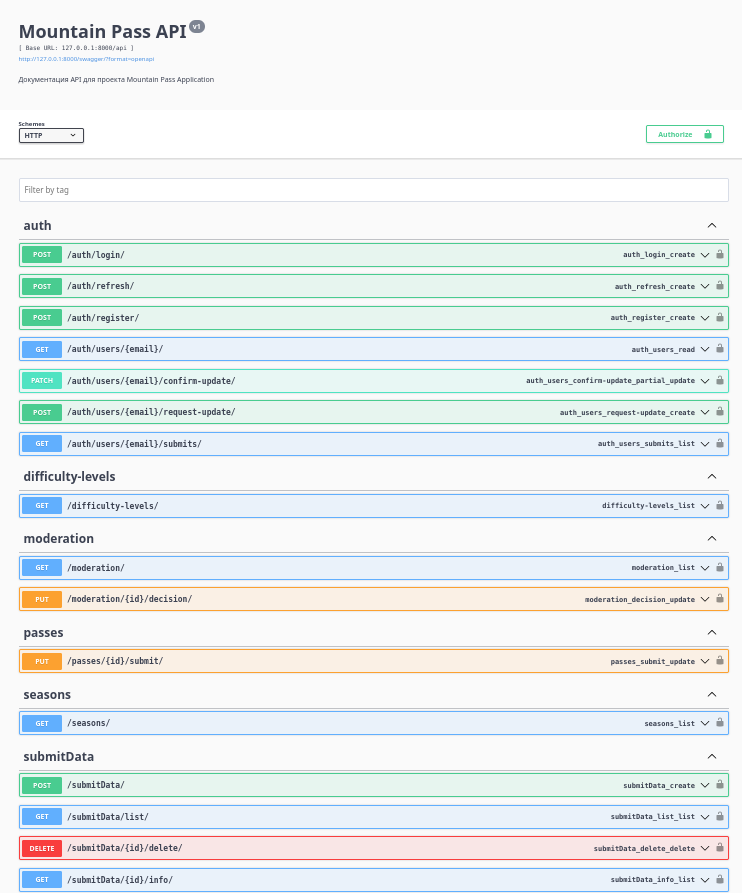Image resolution: width=742 pixels, height=893 pixels.
Task: Click the Authorize button
Action: point(684,134)
